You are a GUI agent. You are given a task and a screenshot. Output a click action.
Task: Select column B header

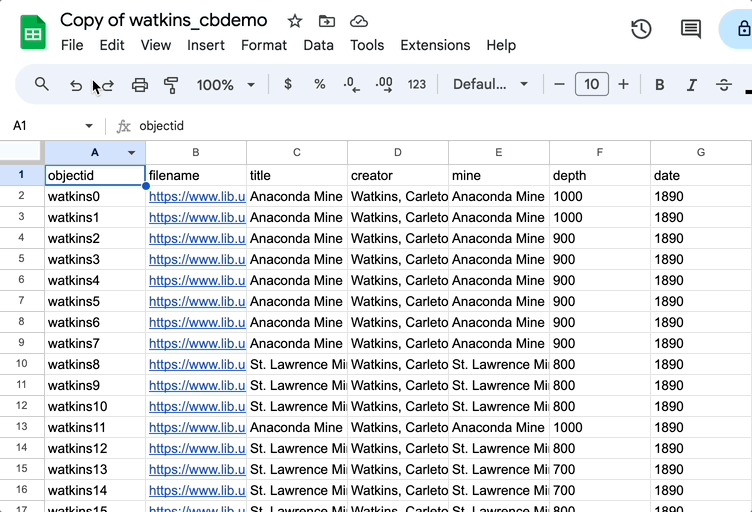point(196,152)
